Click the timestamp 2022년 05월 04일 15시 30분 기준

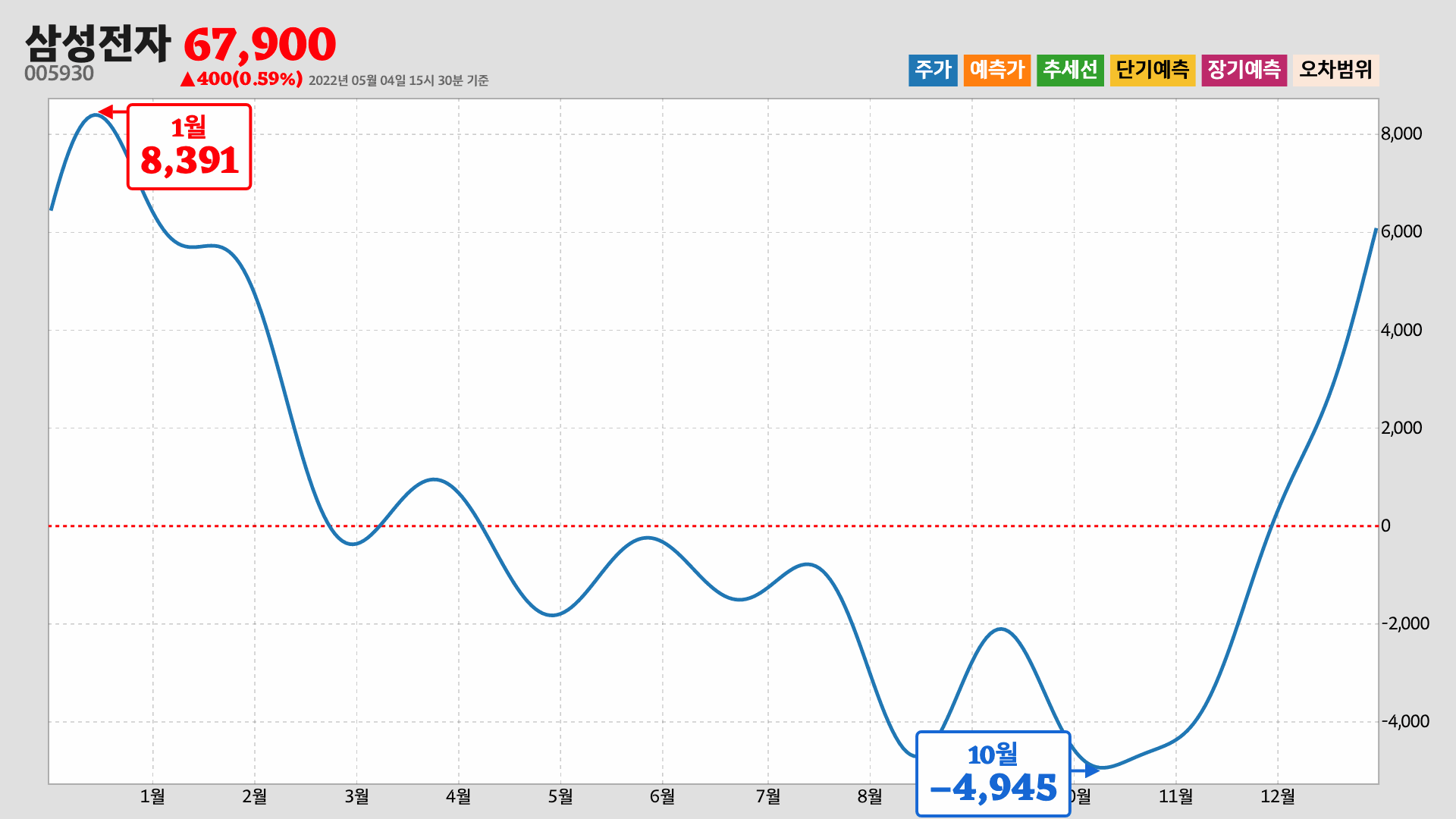[x=398, y=80]
